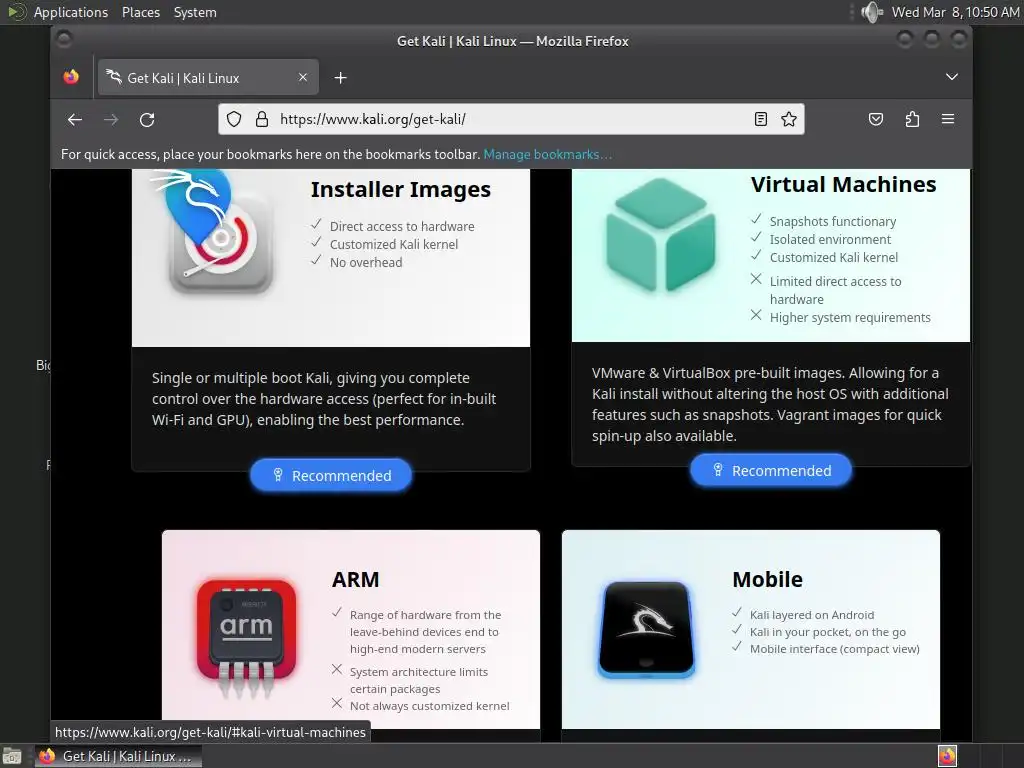Click 'Kali layered on Android' text
The image size is (1024, 768).
click(812, 615)
